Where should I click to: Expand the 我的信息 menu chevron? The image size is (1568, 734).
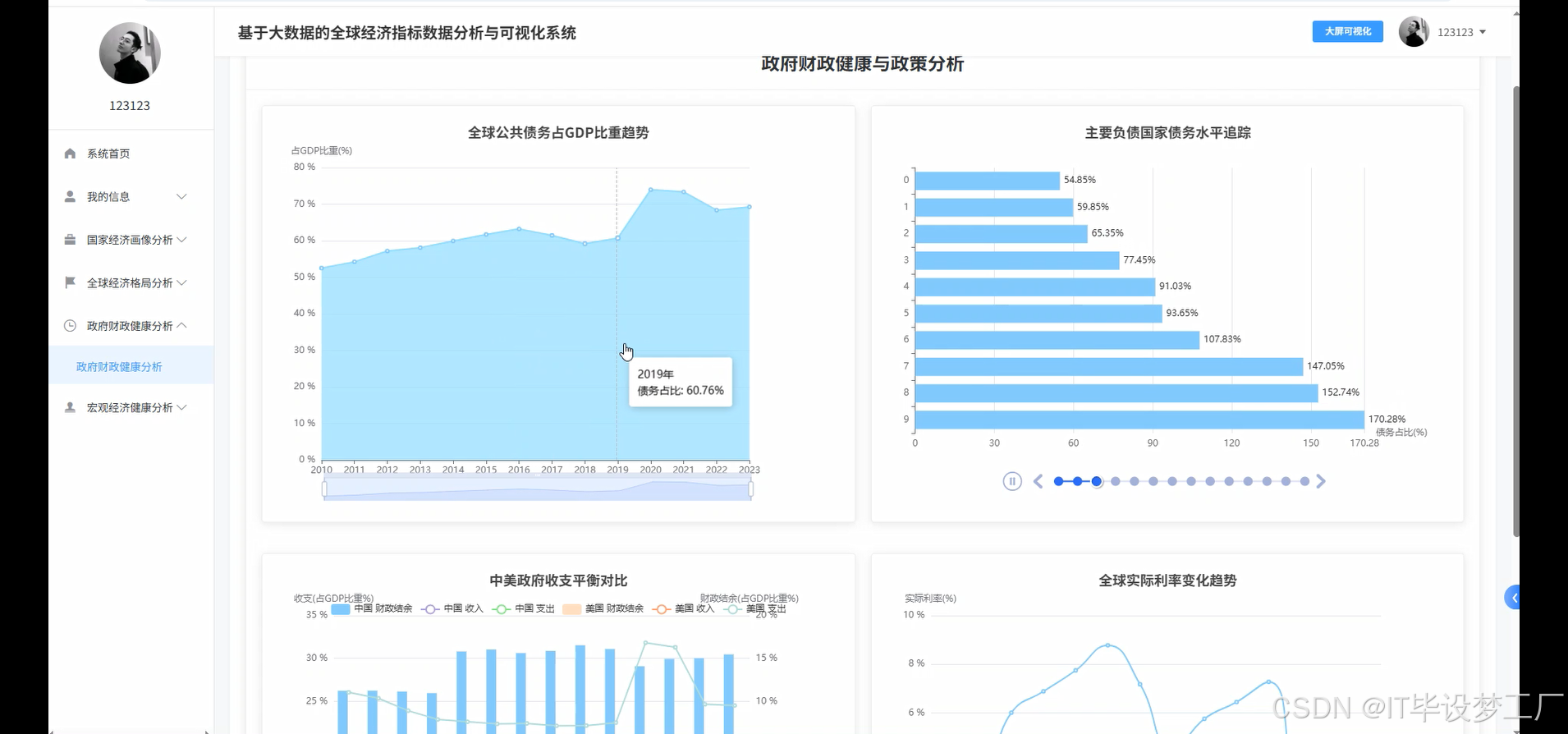pos(181,196)
